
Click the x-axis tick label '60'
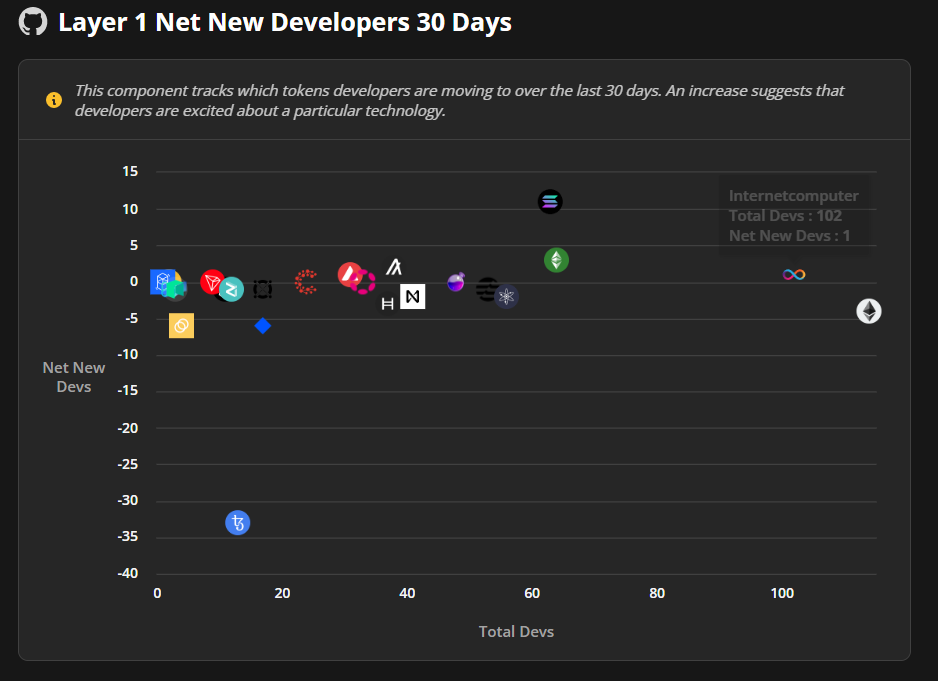click(x=532, y=593)
